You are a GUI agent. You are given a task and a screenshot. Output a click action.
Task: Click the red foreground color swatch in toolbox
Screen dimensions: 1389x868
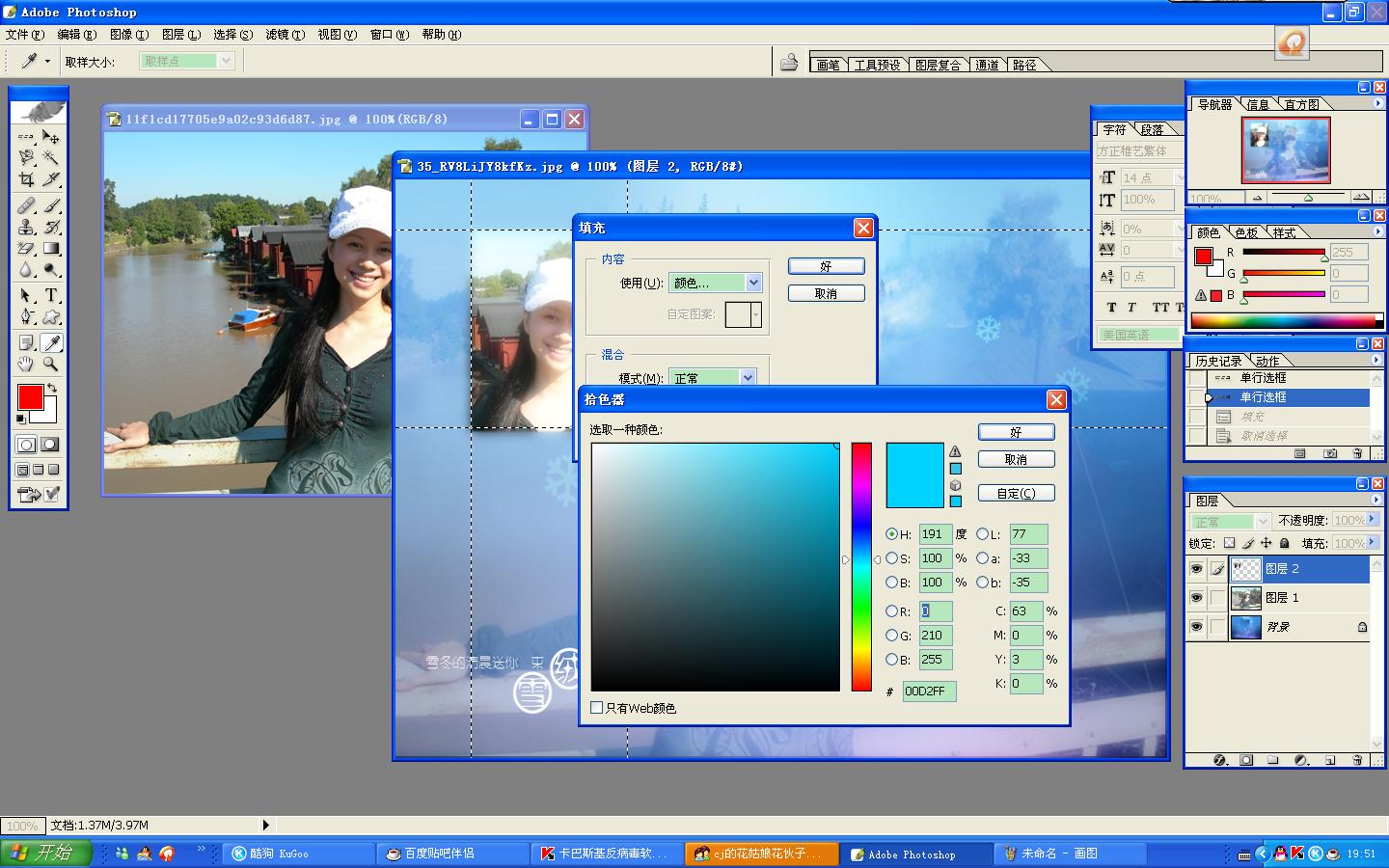pyautogui.click(x=30, y=396)
